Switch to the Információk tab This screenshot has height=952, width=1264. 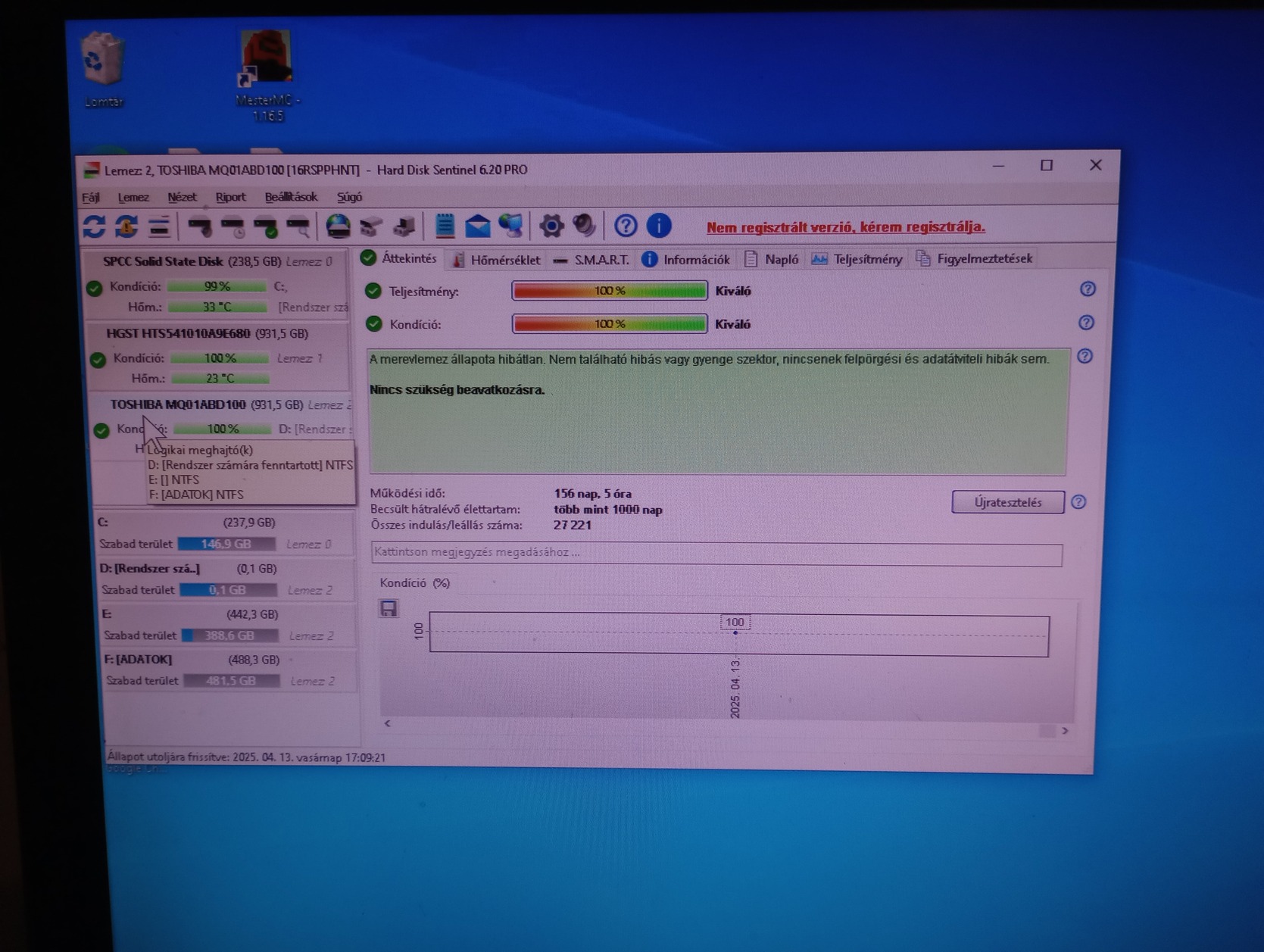[x=686, y=260]
